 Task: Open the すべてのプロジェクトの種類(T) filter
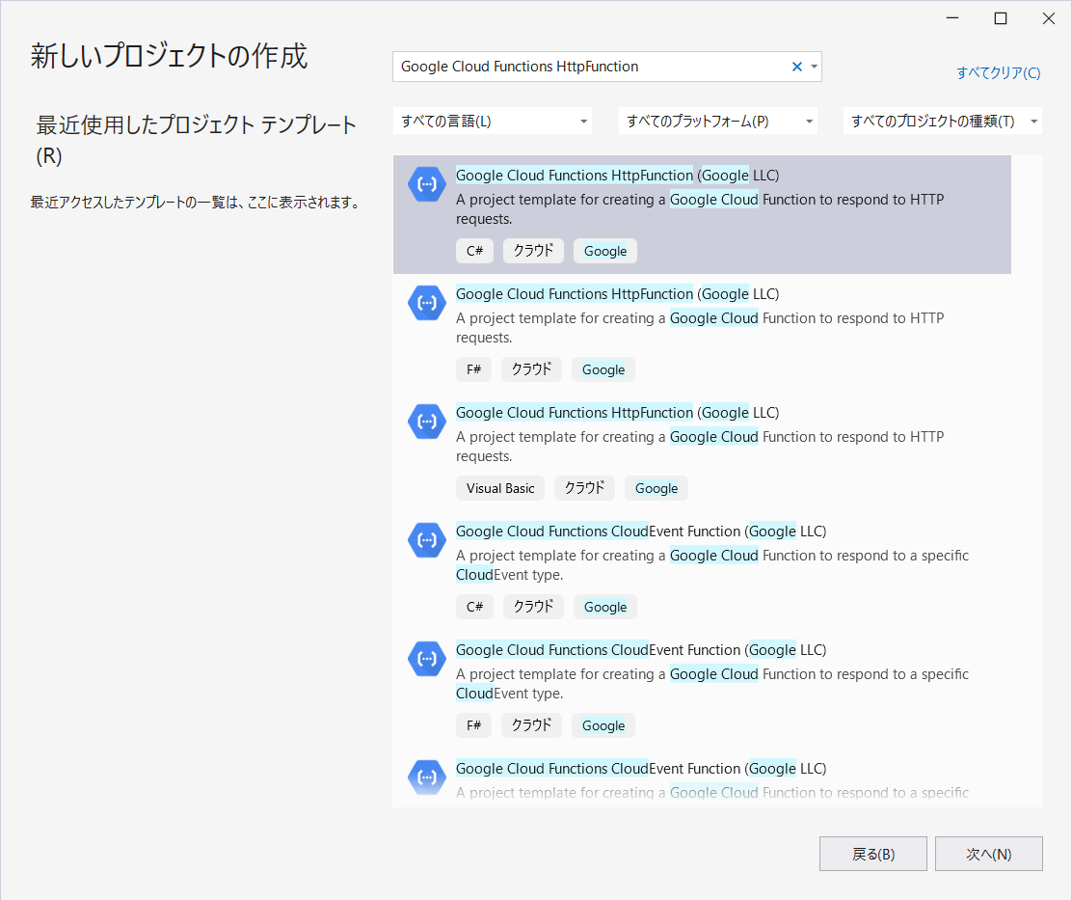943,121
